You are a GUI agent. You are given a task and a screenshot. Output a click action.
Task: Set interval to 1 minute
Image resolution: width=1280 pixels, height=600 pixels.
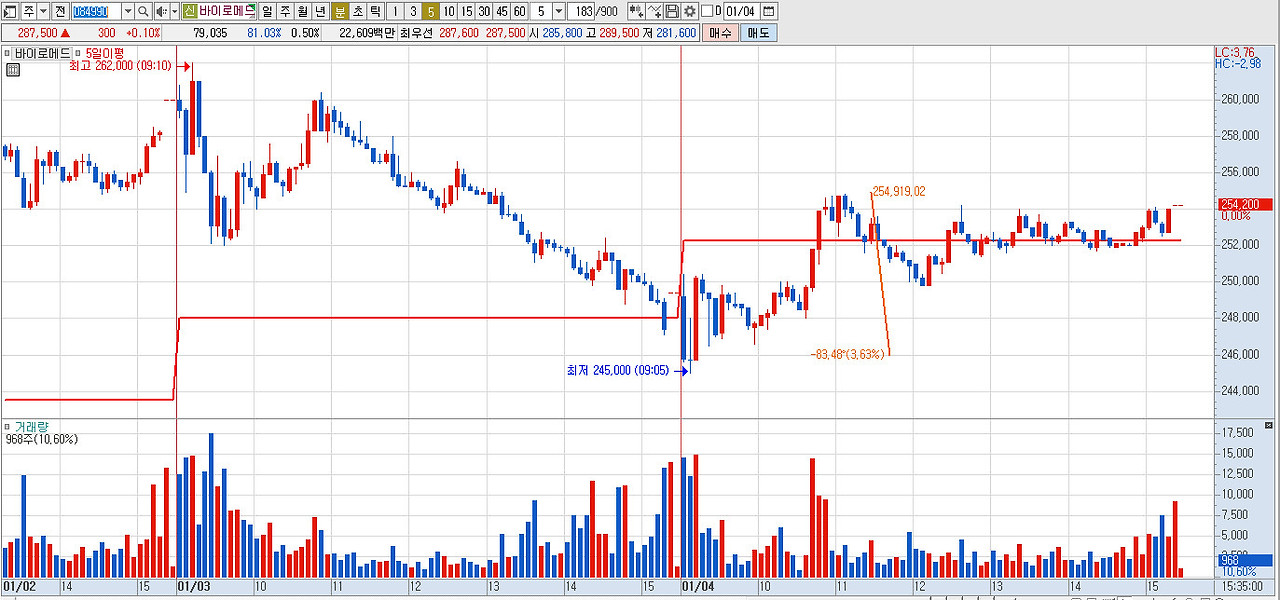point(395,11)
